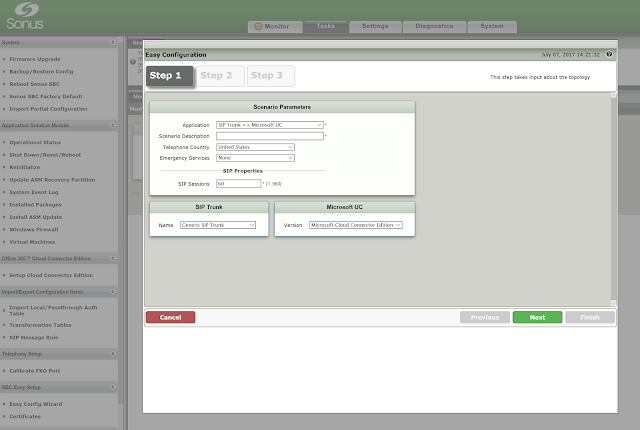Collapse SBC Easy Setup section
The width and height of the screenshot is (640, 430).
pyautogui.click(x=113, y=387)
